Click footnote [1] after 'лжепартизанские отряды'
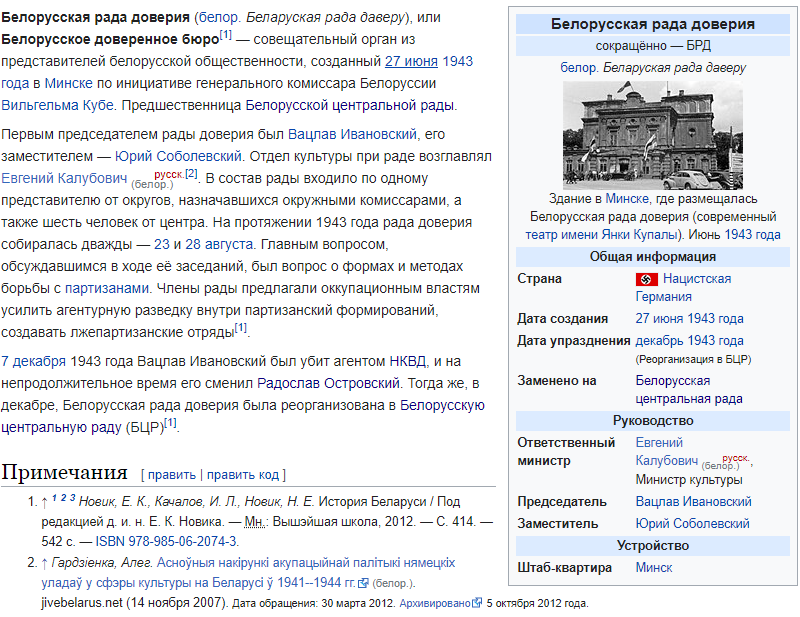Viewport: 800px width, 617px height. coord(240,328)
